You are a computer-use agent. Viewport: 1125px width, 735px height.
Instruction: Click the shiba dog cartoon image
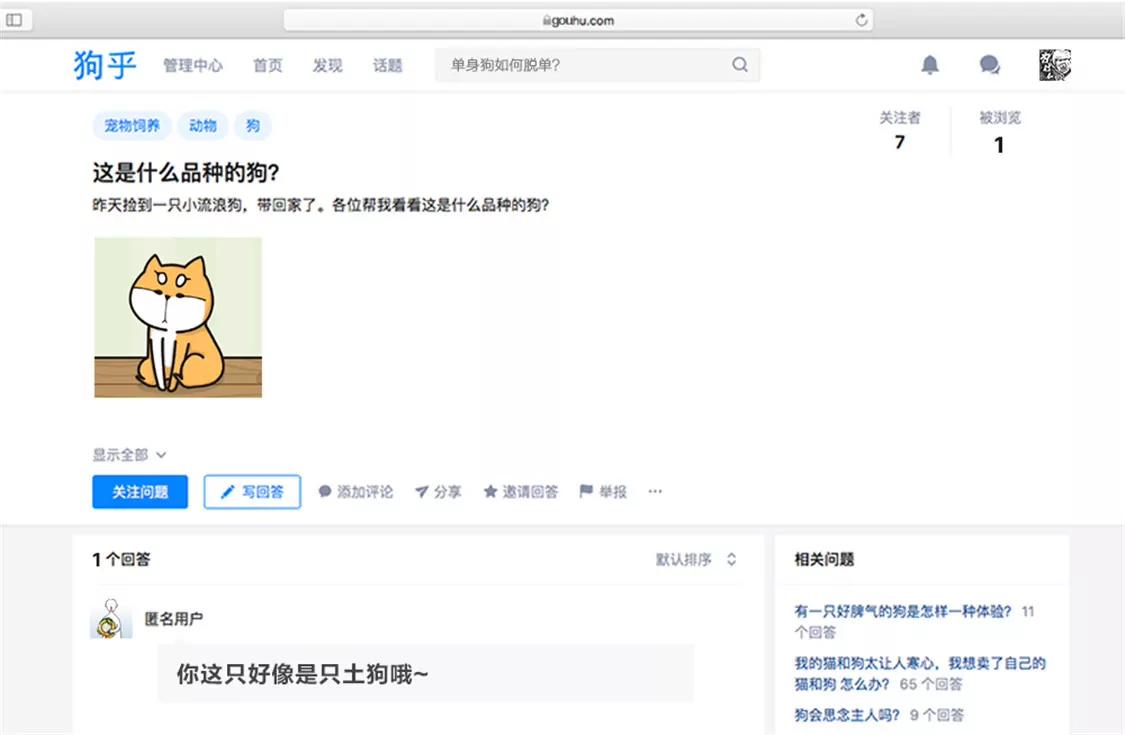(178, 317)
